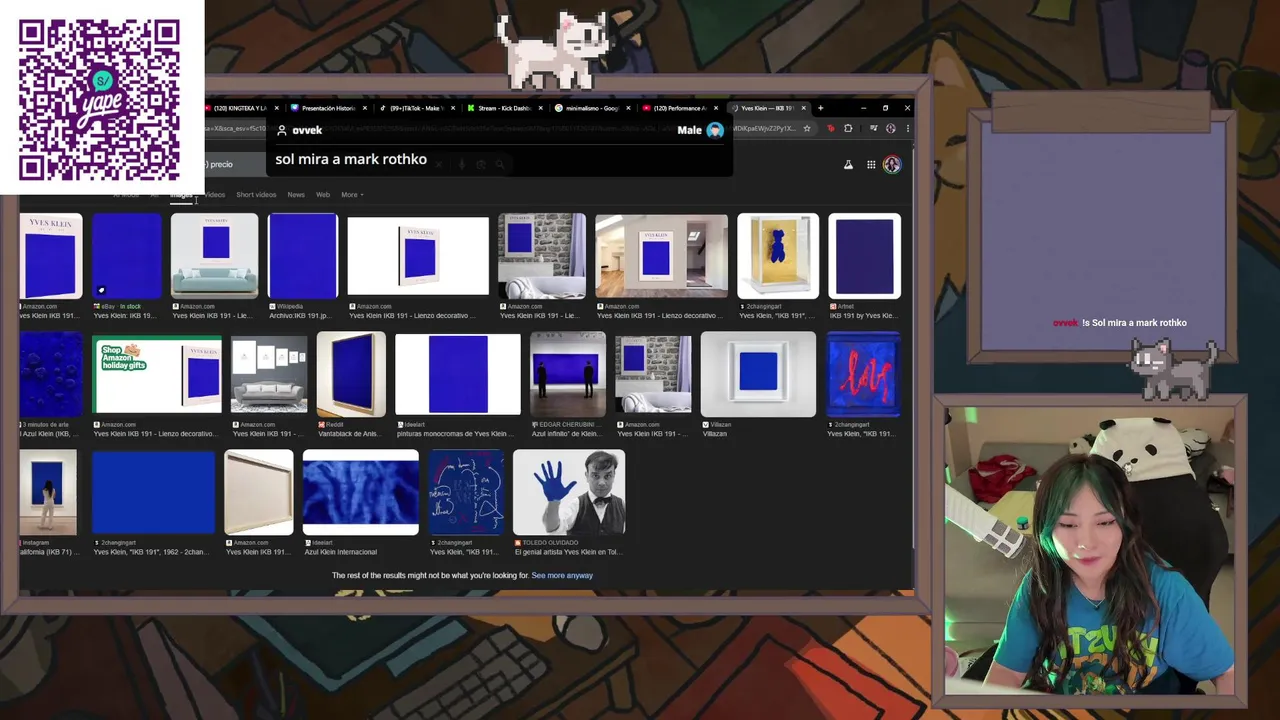1280x720 pixels.
Task: Close the Performance YouTube tab
Action: point(716,108)
